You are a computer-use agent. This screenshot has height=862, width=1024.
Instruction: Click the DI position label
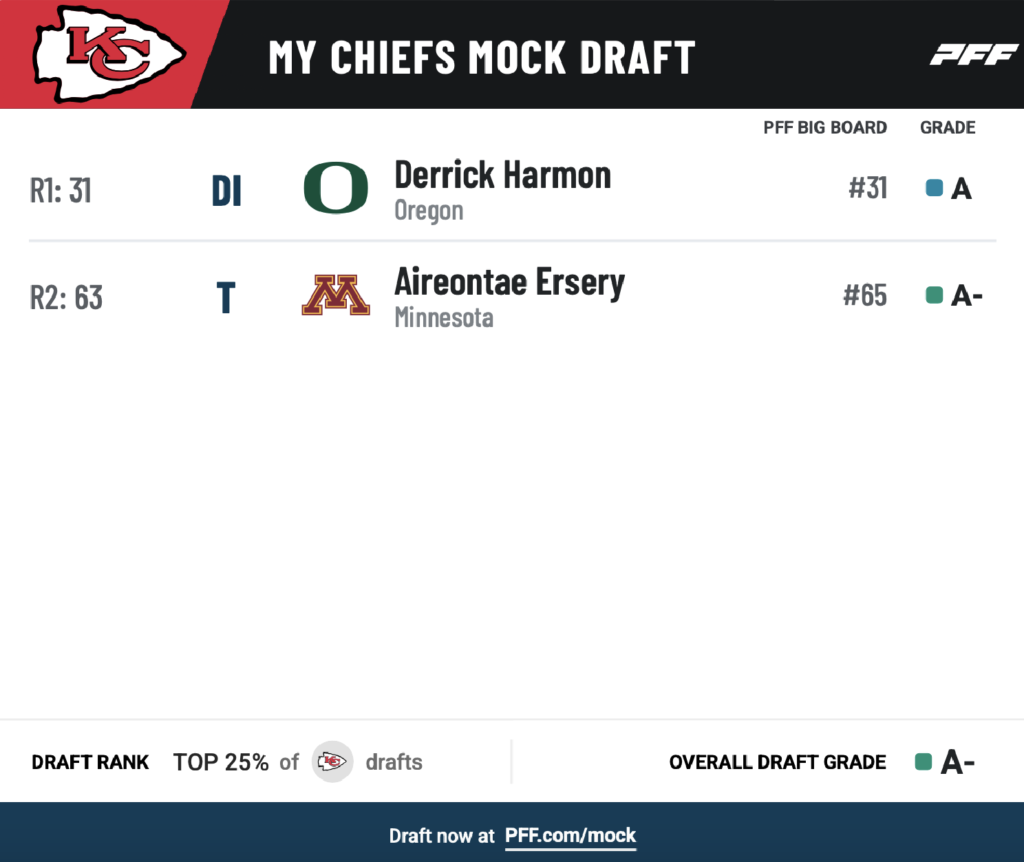[227, 191]
